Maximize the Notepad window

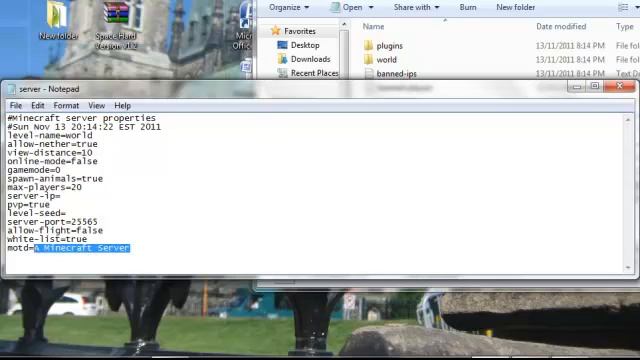(x=595, y=86)
